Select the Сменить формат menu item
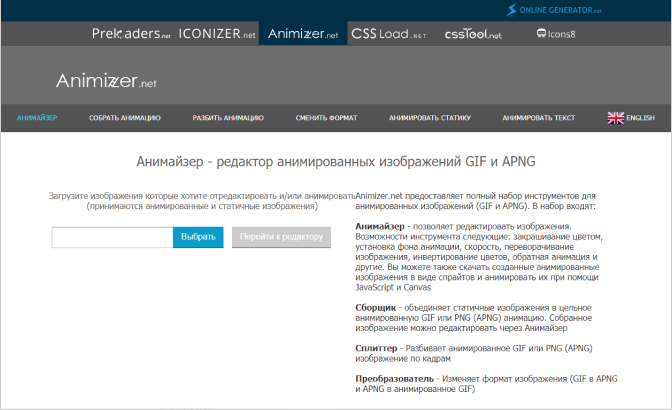 pyautogui.click(x=326, y=118)
